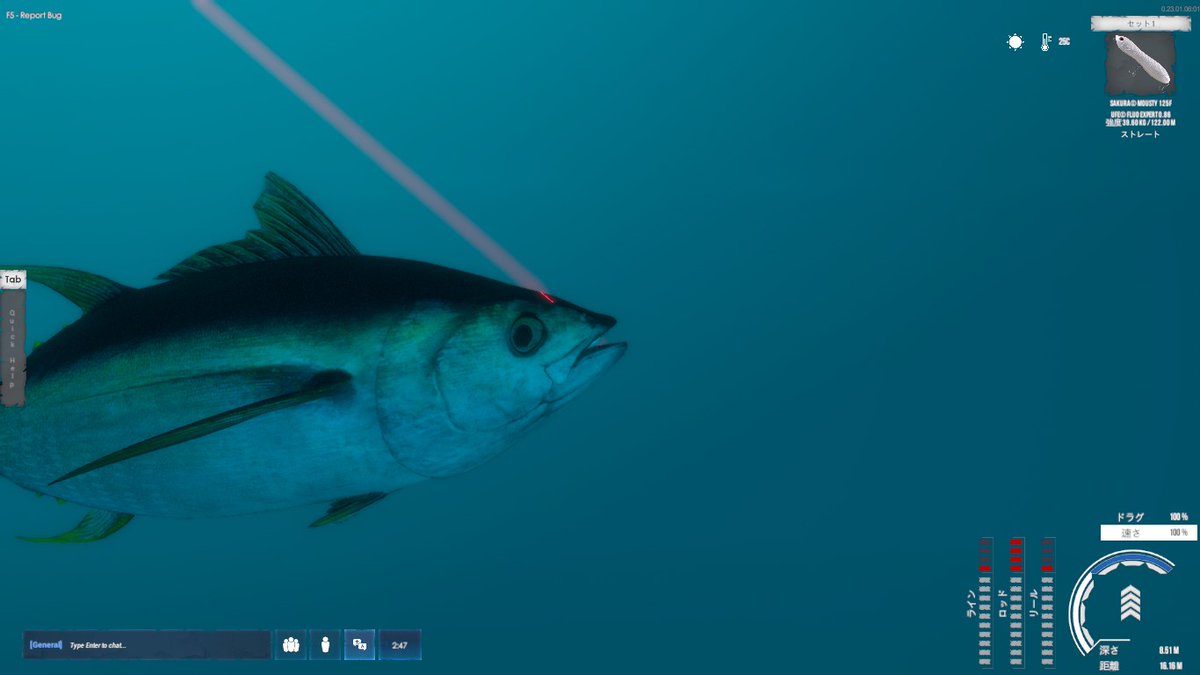1200x675 pixels.
Task: Click the 距離 distance readout
Action: click(x=1140, y=665)
